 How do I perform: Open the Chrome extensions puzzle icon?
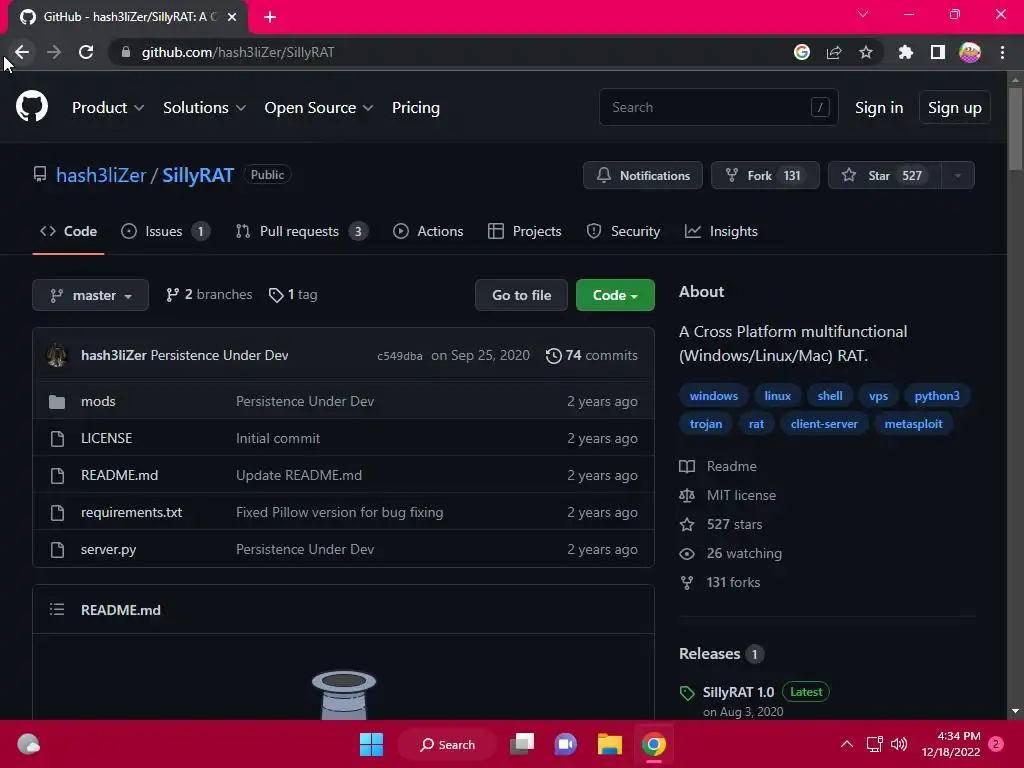click(906, 52)
